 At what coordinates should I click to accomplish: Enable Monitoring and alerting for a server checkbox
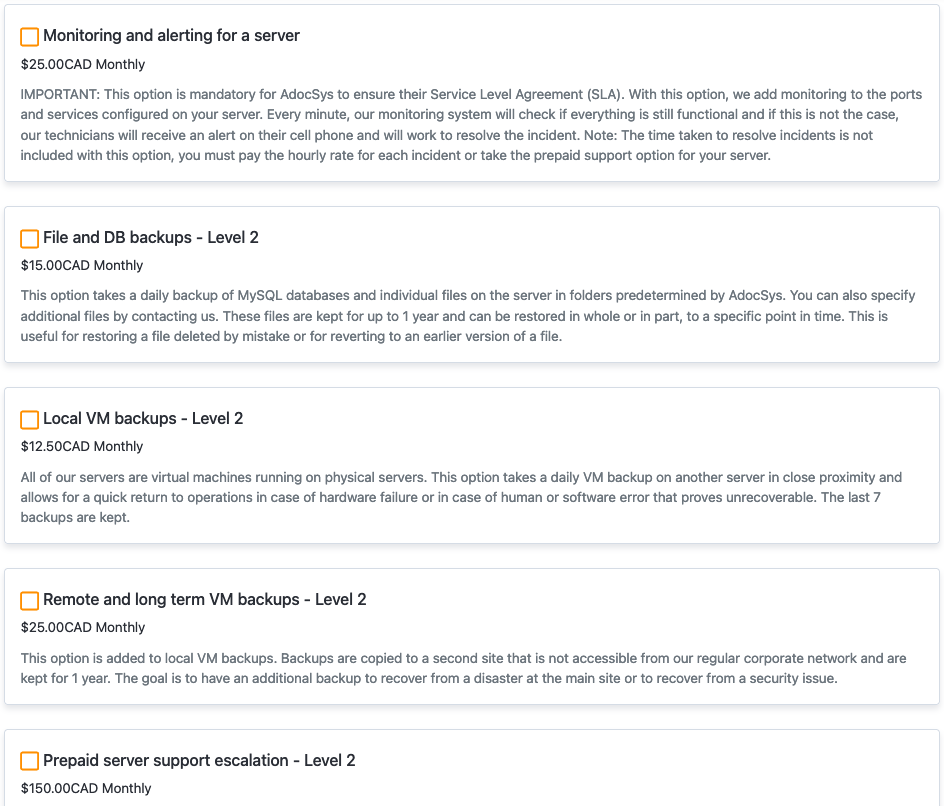point(30,37)
